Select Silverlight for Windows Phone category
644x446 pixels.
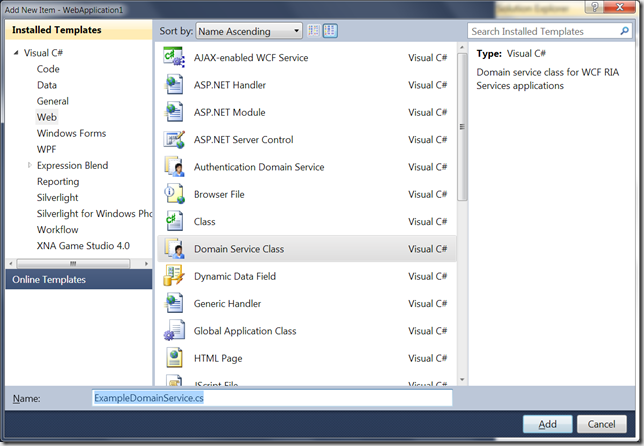(x=94, y=214)
